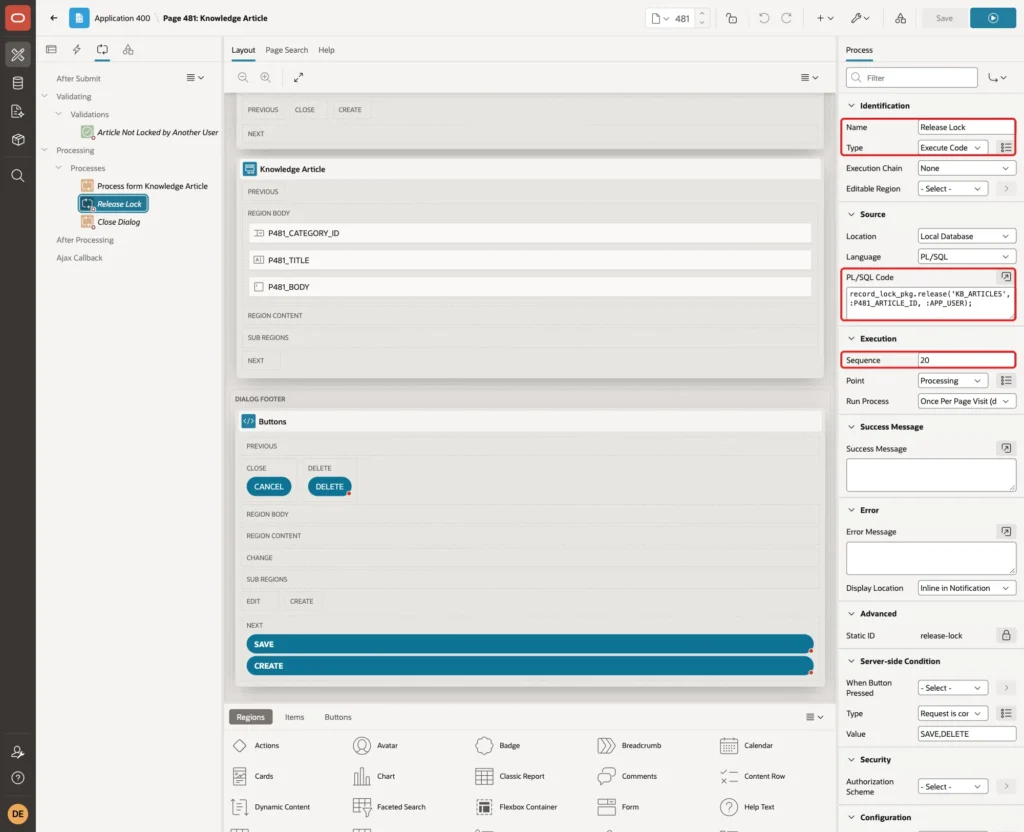Select the Buttons gallery tab

coord(338,716)
